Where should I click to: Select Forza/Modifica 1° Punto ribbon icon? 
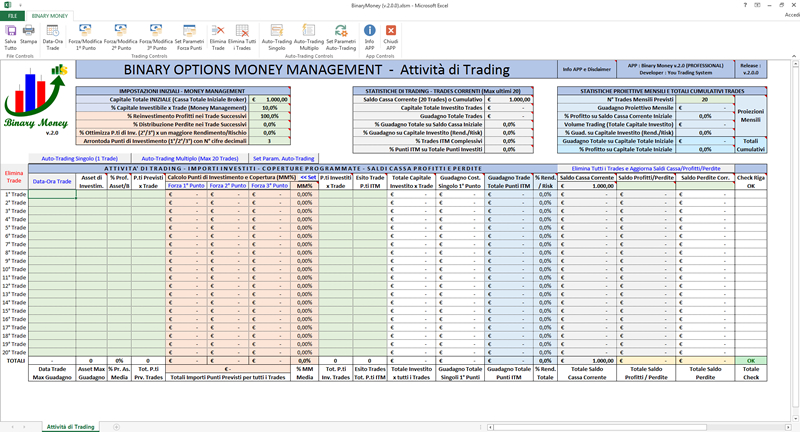tap(85, 37)
